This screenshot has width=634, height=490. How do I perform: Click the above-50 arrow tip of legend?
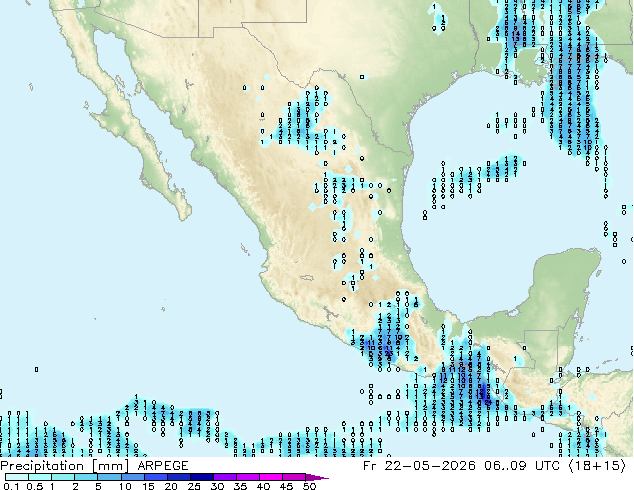tap(317, 477)
